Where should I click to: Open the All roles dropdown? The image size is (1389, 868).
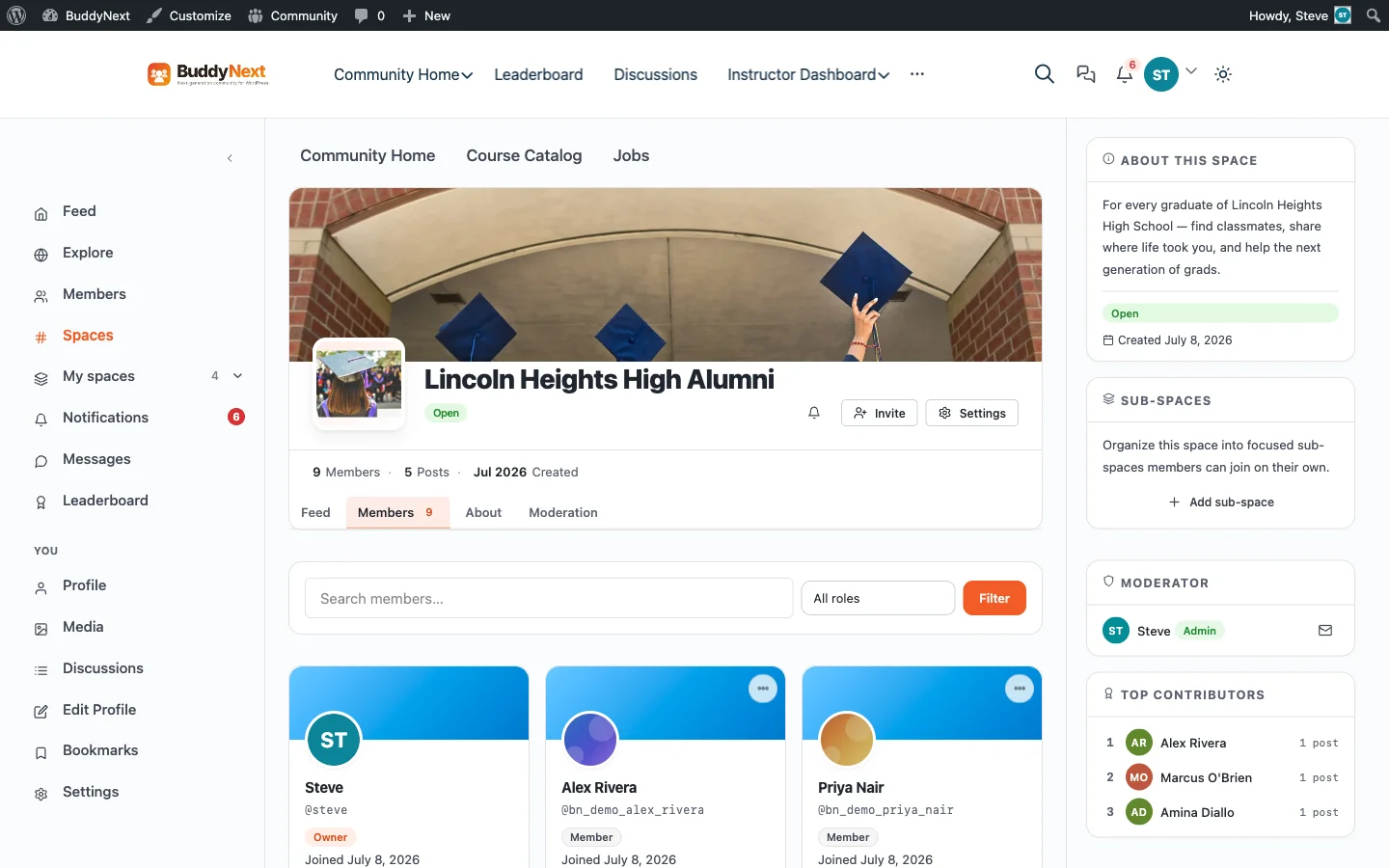[878, 598]
